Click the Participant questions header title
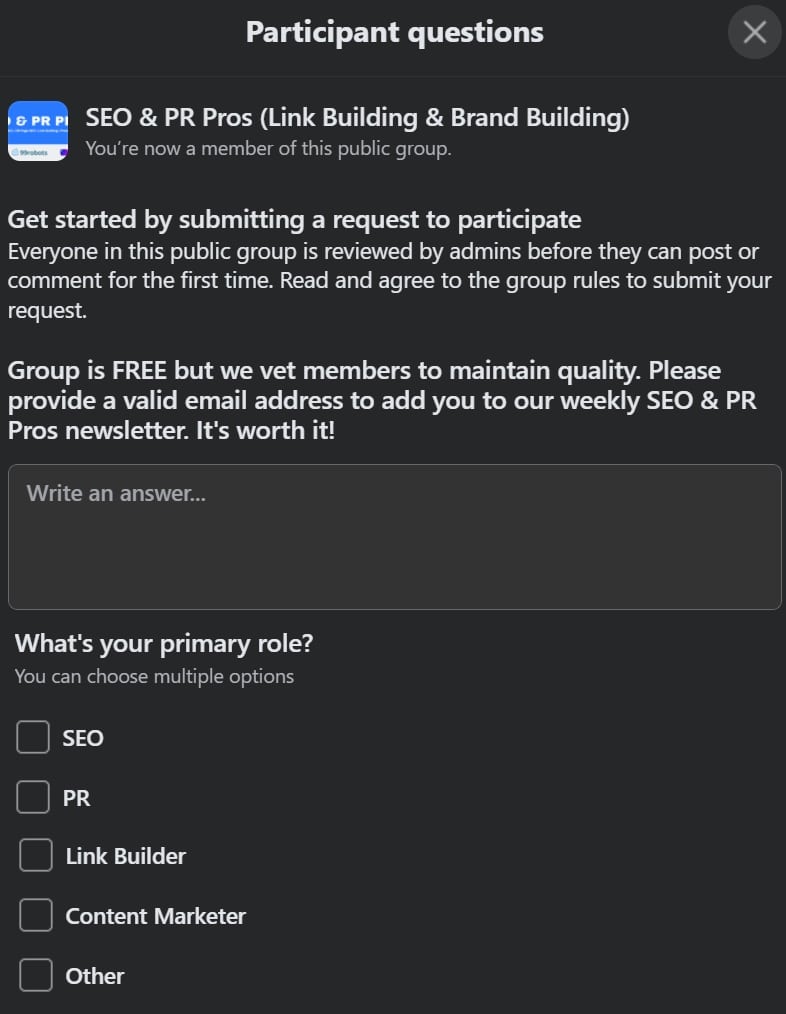Image resolution: width=786 pixels, height=1014 pixels. point(393,31)
